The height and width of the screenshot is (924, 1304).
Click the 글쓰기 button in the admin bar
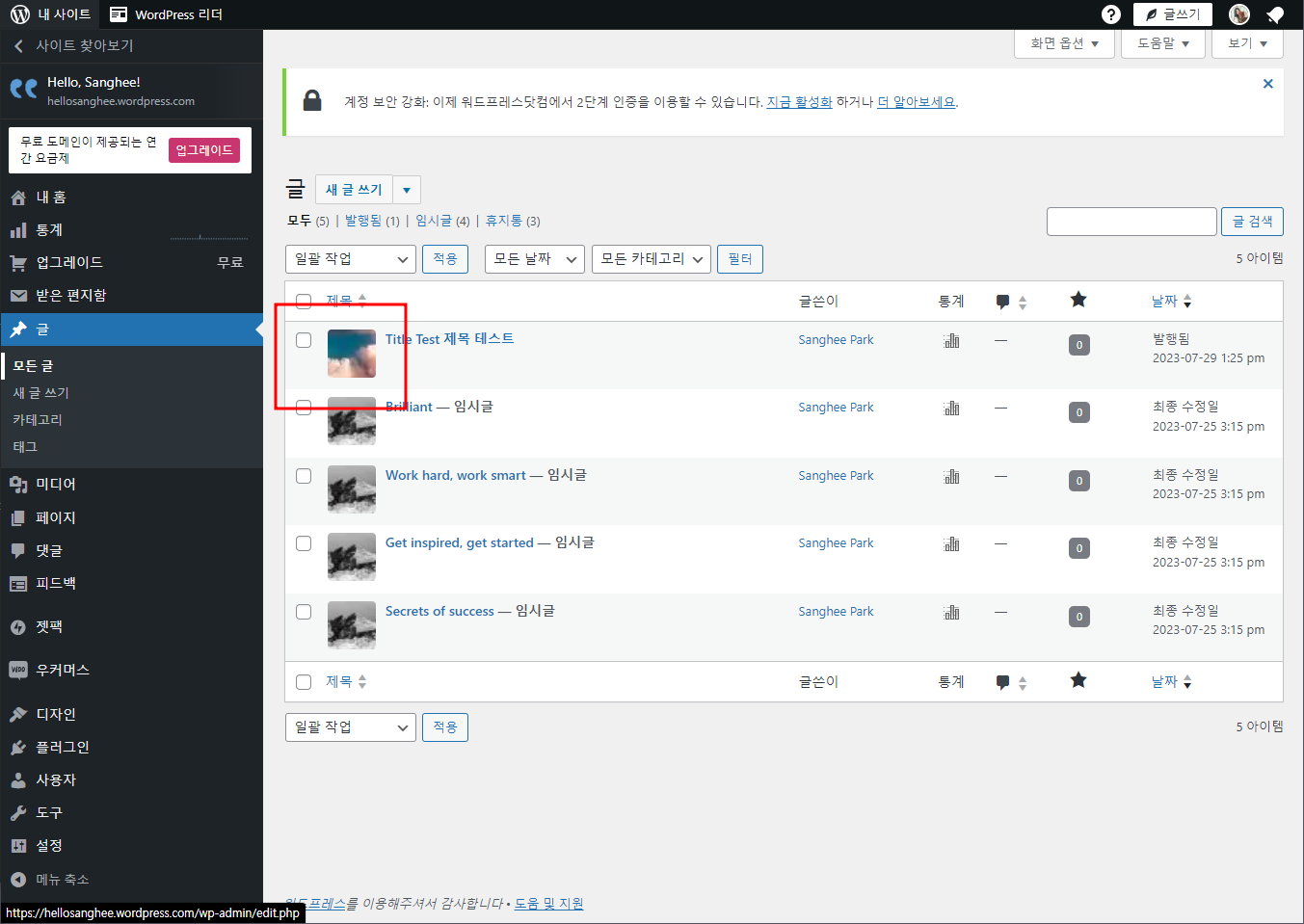pos(1173,14)
